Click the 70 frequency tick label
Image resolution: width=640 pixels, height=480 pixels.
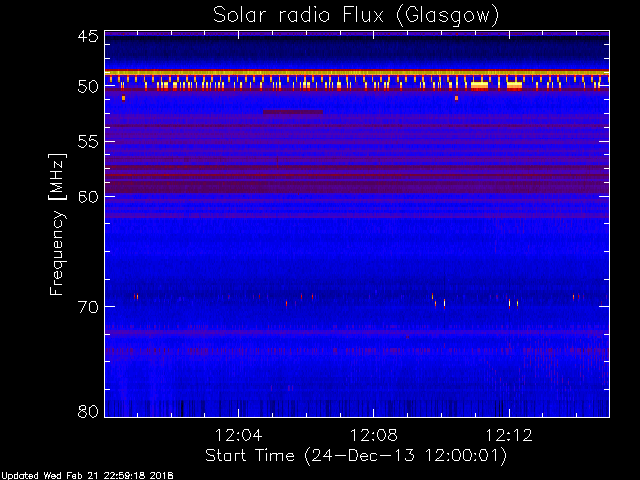point(88,307)
